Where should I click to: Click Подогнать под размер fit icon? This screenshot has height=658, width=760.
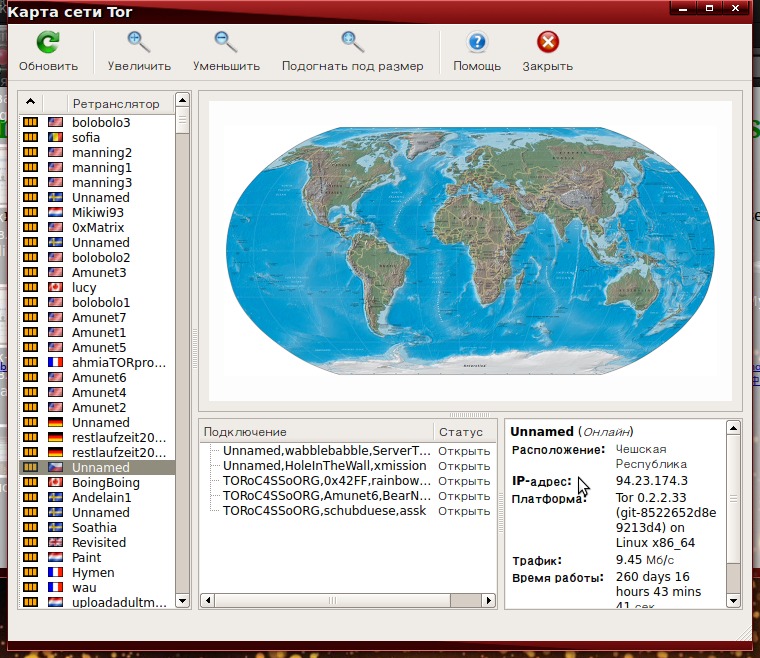[352, 42]
